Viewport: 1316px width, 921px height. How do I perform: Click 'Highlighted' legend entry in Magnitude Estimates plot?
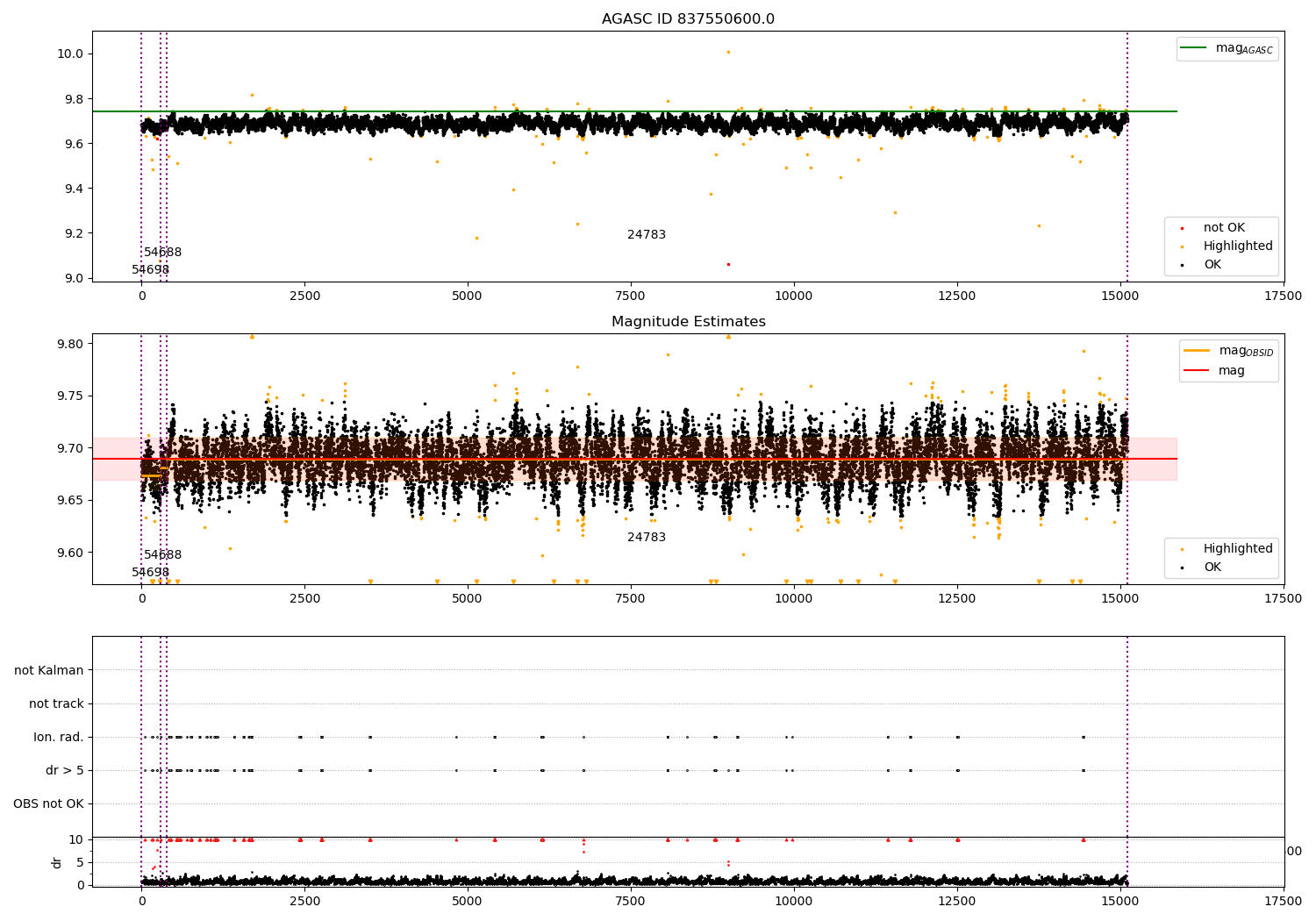[1237, 549]
